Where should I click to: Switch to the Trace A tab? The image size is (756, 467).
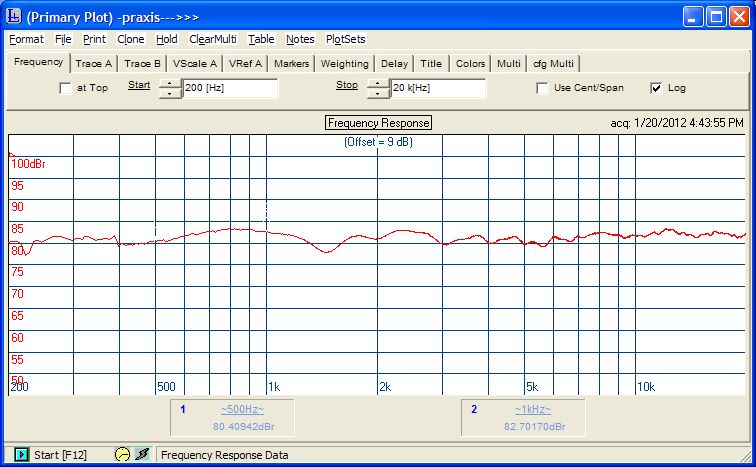point(94,64)
